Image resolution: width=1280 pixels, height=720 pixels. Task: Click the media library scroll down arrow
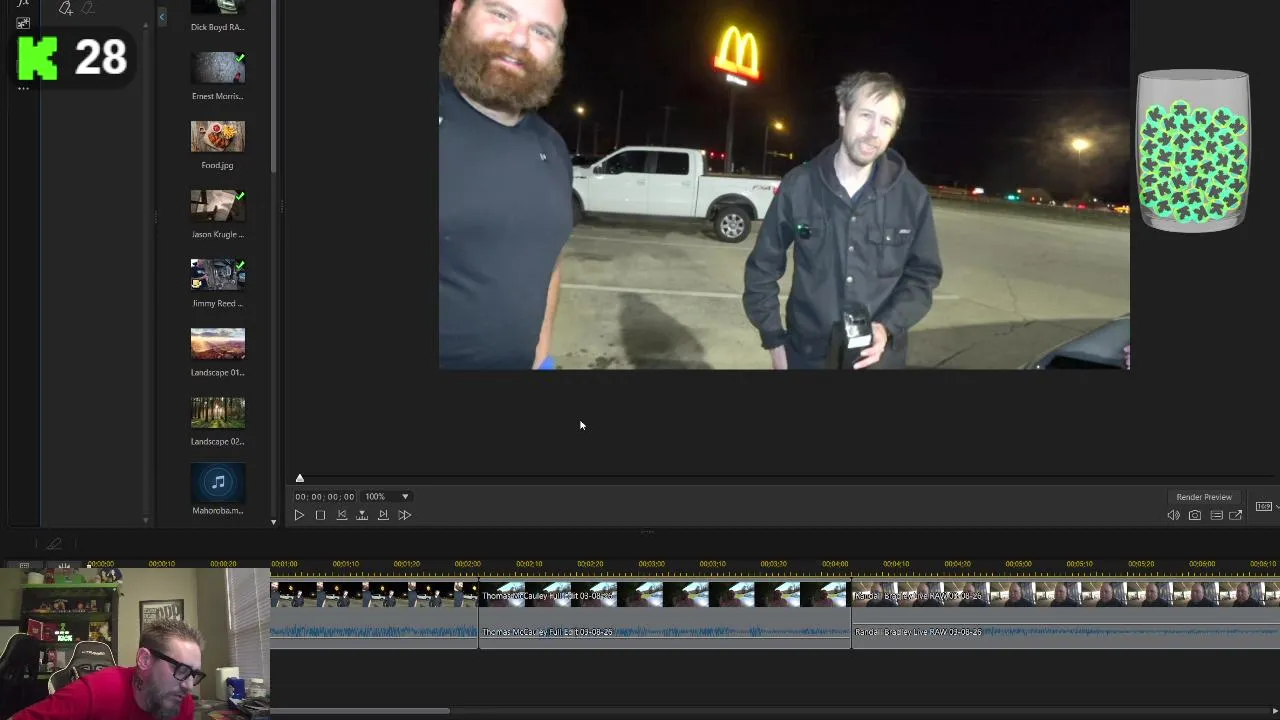point(273,522)
